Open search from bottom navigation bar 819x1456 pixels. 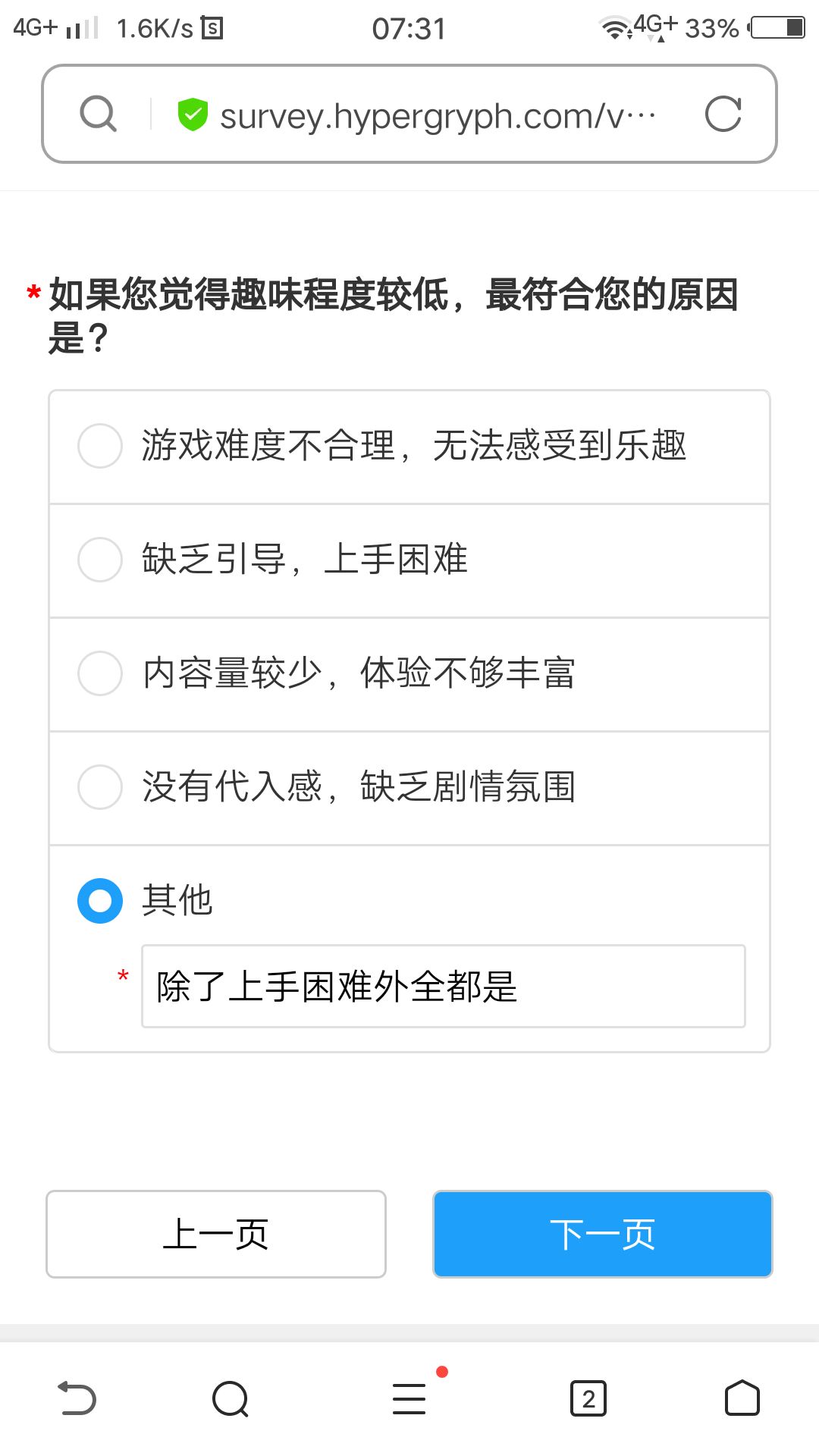click(x=231, y=1398)
